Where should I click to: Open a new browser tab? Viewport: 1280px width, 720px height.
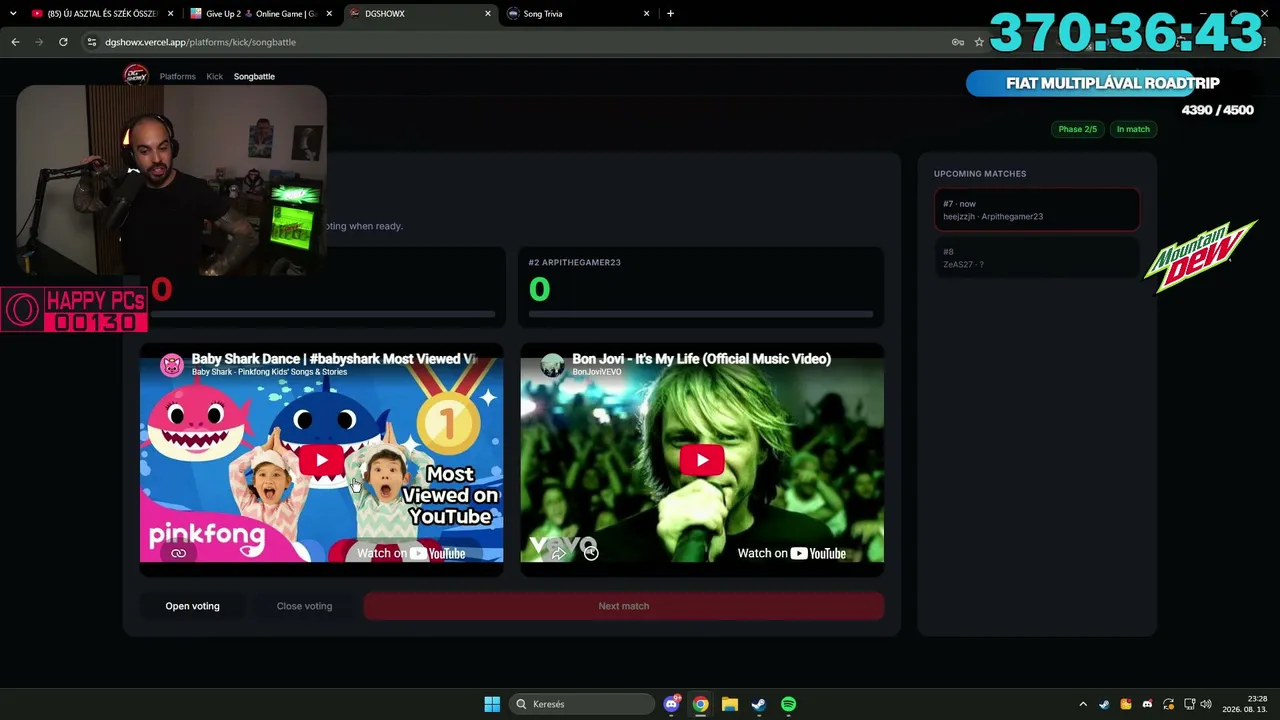(x=670, y=14)
